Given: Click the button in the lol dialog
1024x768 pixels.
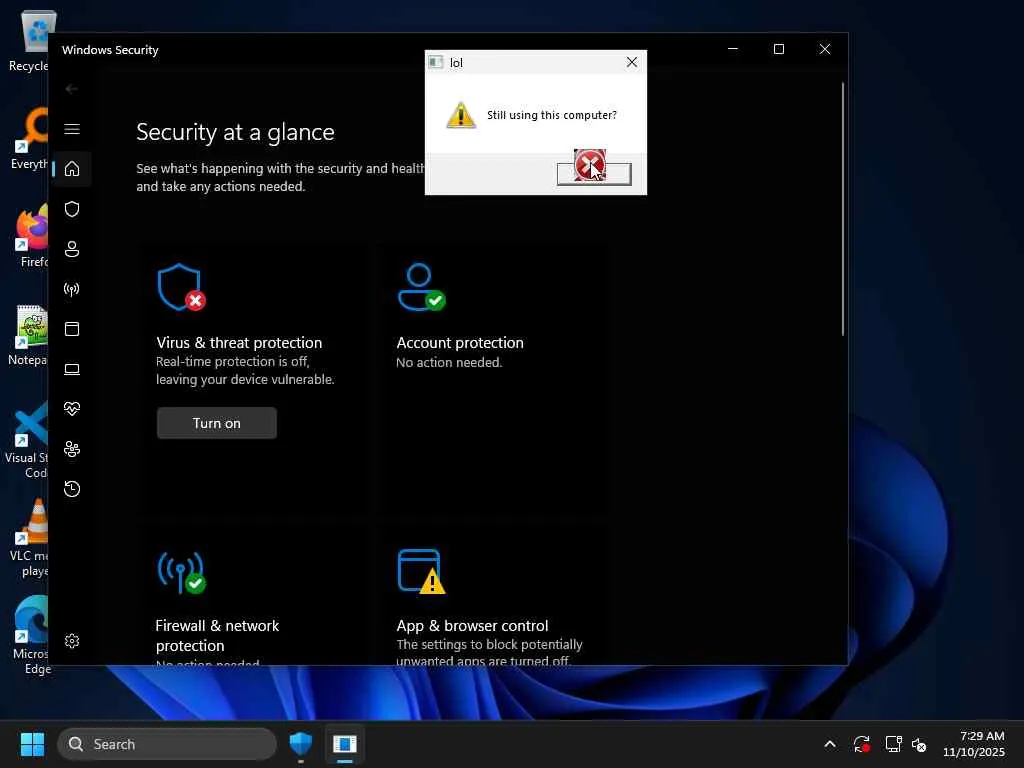Looking at the screenshot, I should (x=594, y=174).
